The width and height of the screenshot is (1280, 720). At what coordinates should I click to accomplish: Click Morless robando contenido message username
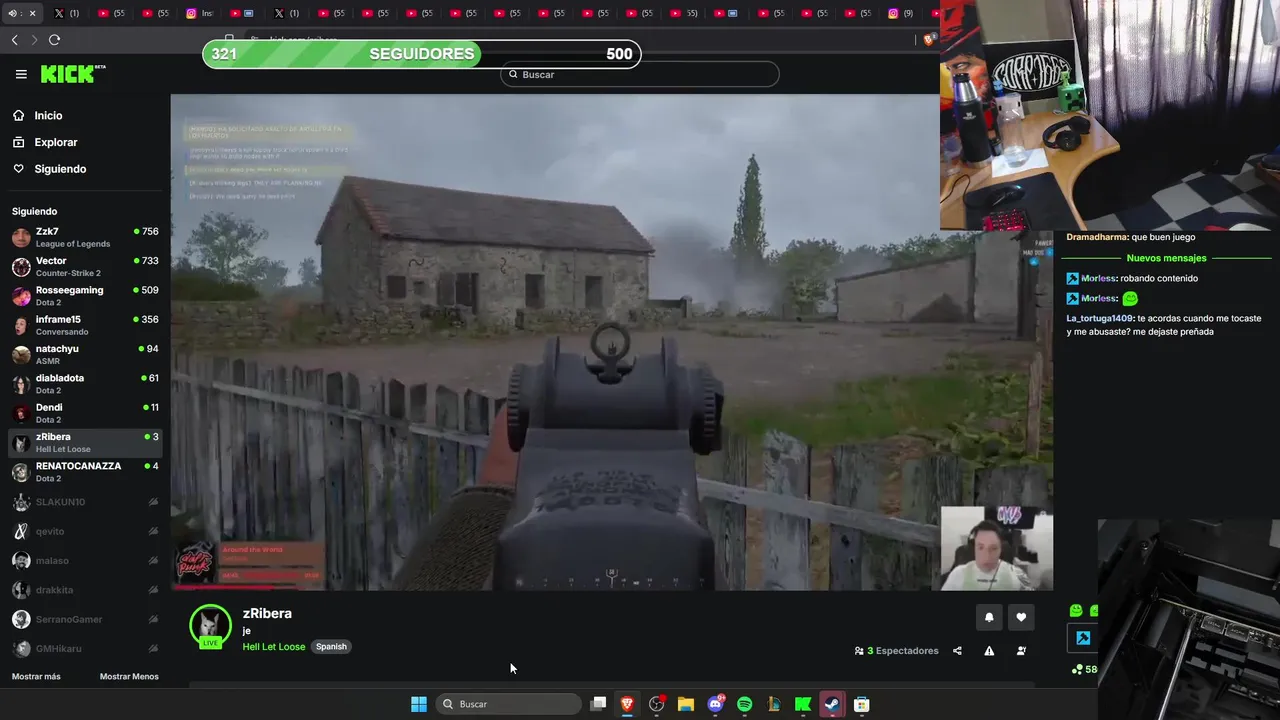pos(1098,278)
